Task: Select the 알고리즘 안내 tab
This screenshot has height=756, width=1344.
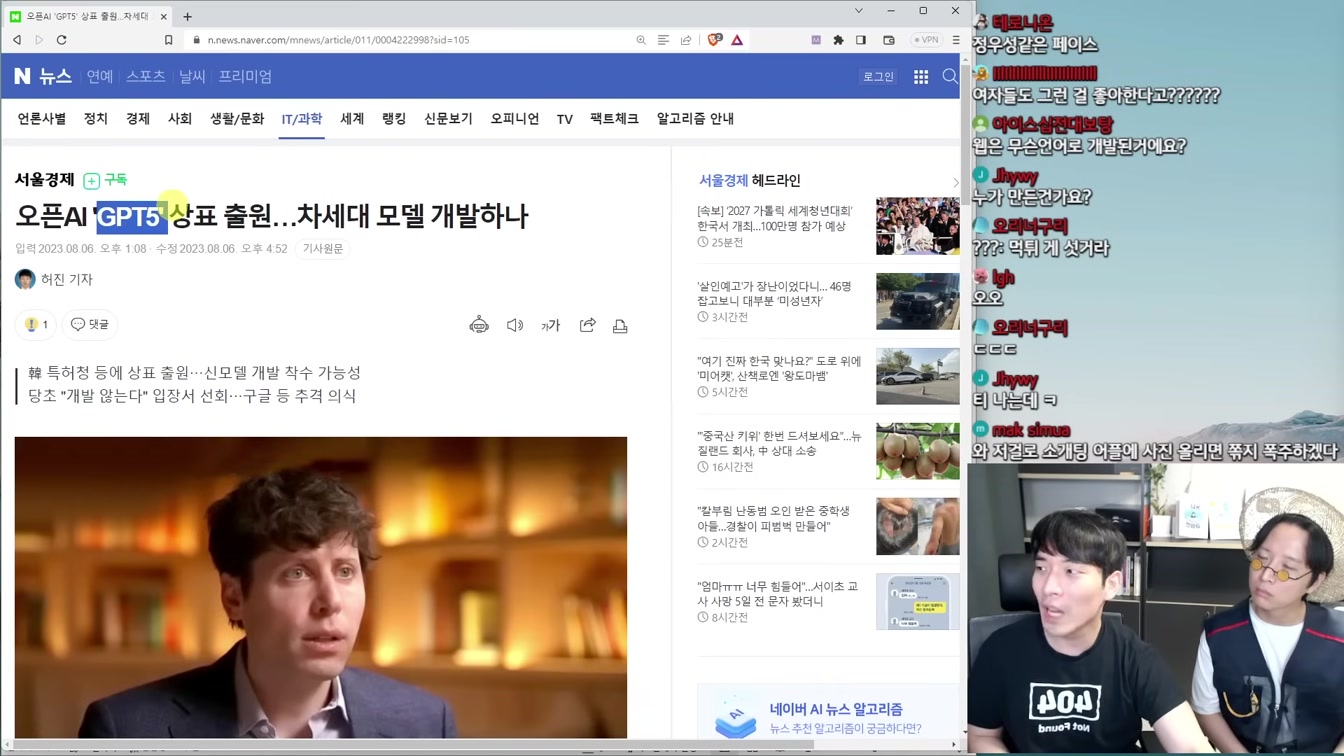Action: pyautogui.click(x=695, y=118)
